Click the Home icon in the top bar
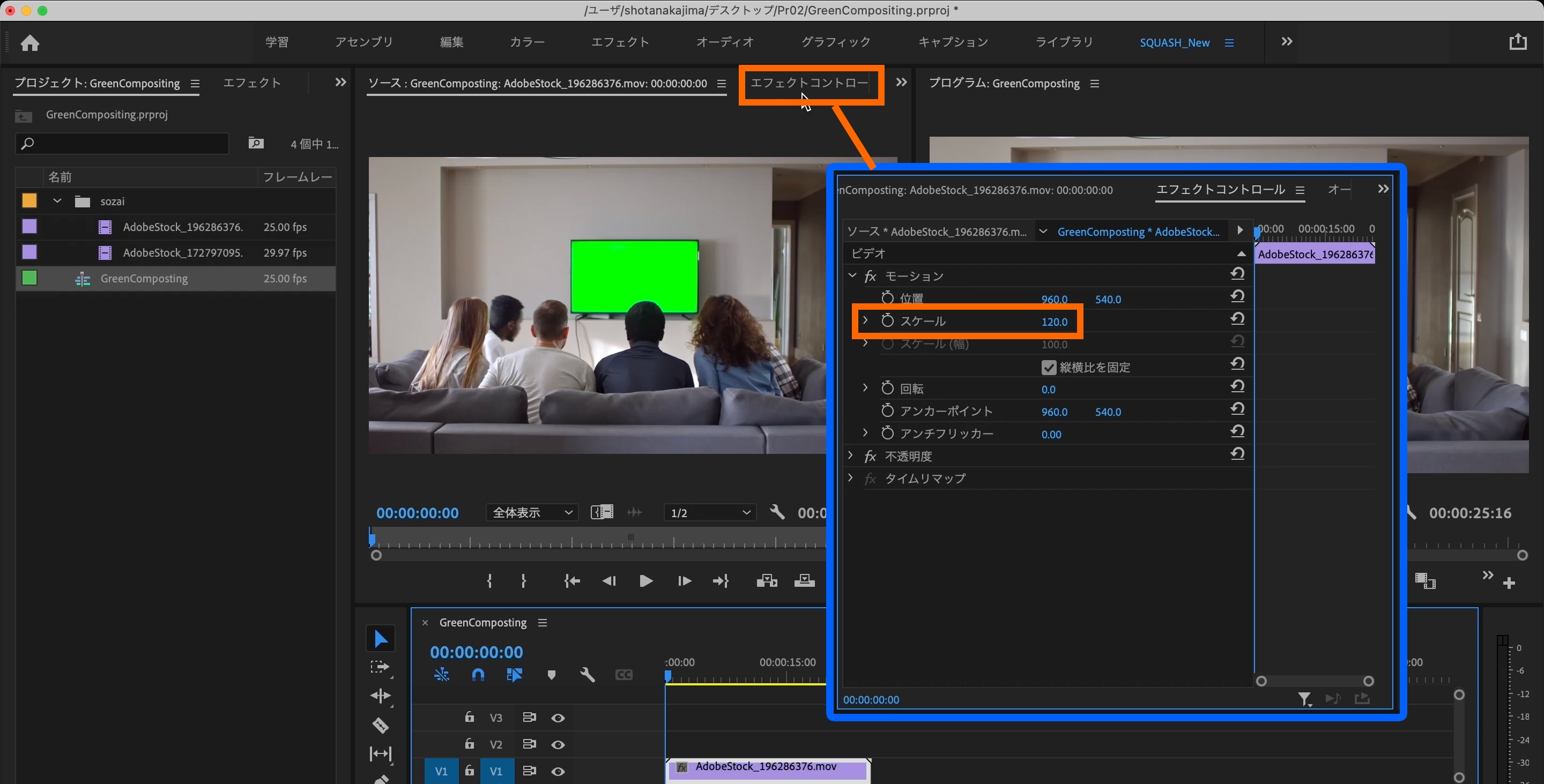1544x784 pixels. pyautogui.click(x=29, y=43)
